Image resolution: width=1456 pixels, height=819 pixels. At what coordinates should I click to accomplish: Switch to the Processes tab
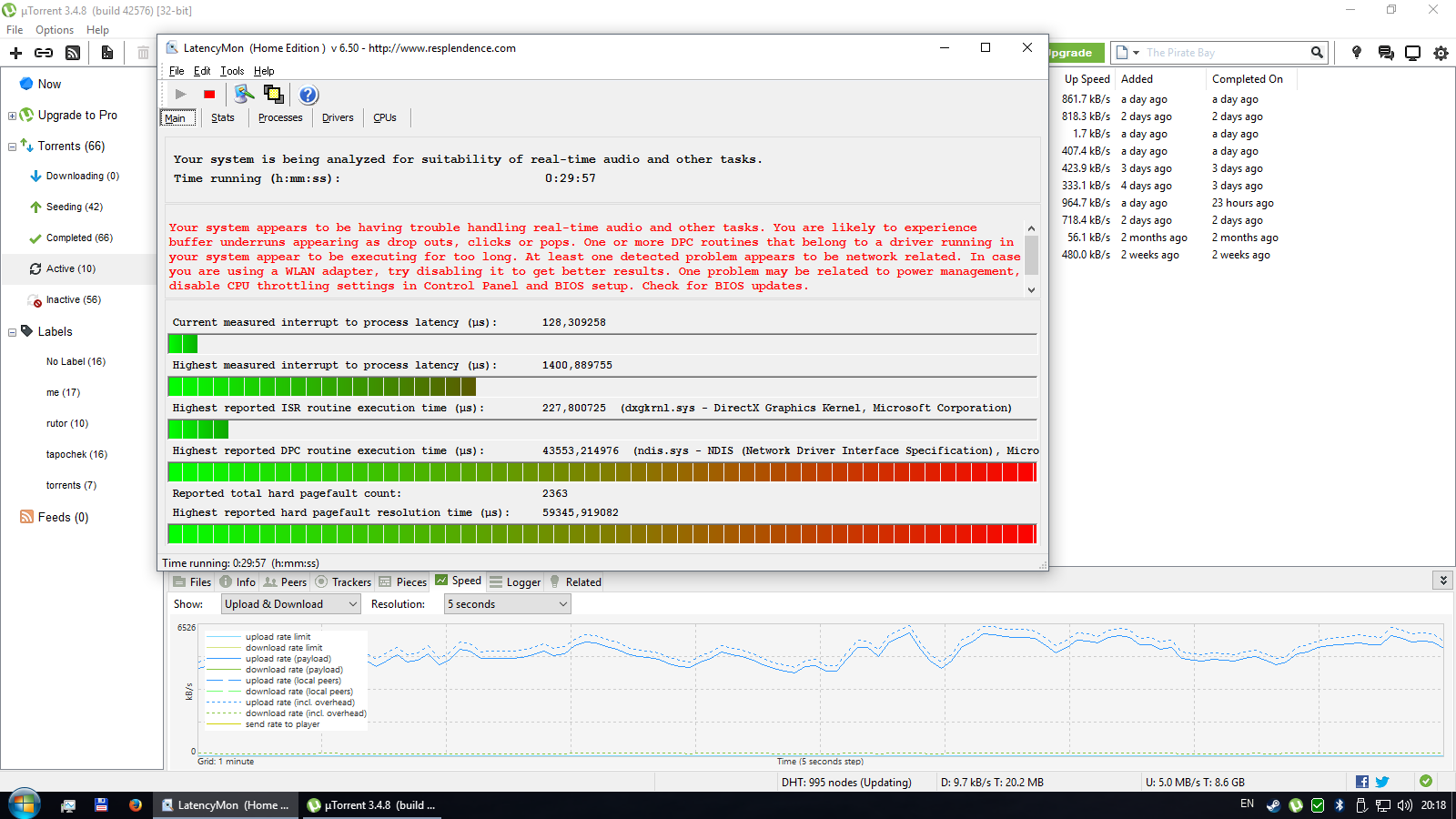[280, 117]
